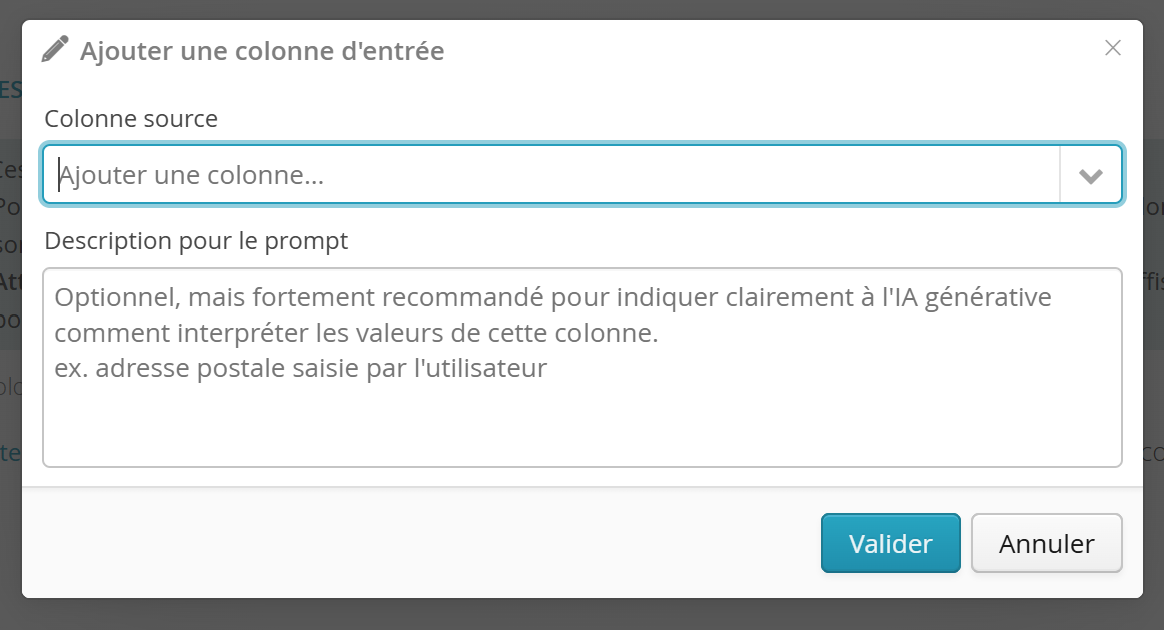The image size is (1164, 630).
Task: Click inside the Description pour le prompt textarea
Action: (582, 367)
